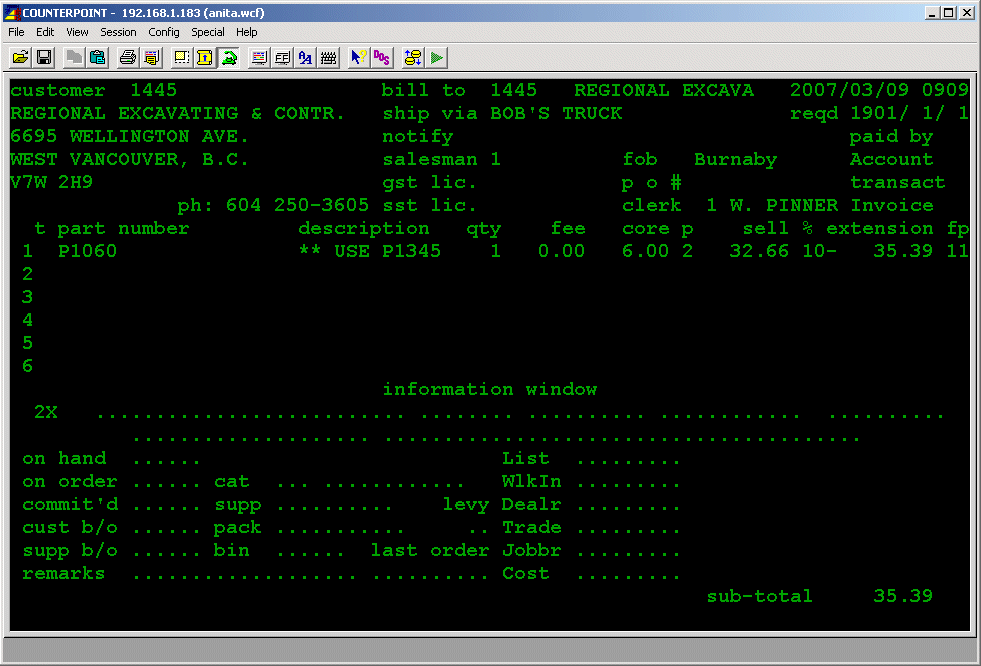Click empty order line number 6
Image resolution: width=981 pixels, height=666 pixels.
click(28, 366)
